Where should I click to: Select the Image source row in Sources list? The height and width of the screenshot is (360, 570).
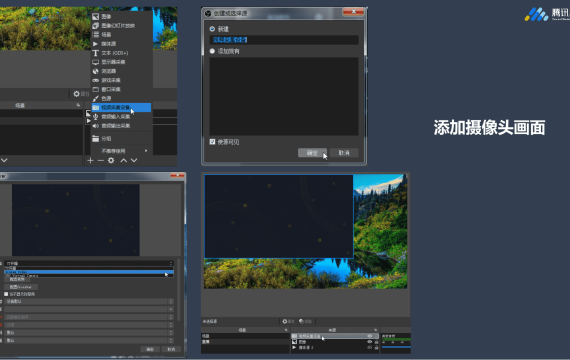[x=335, y=342]
